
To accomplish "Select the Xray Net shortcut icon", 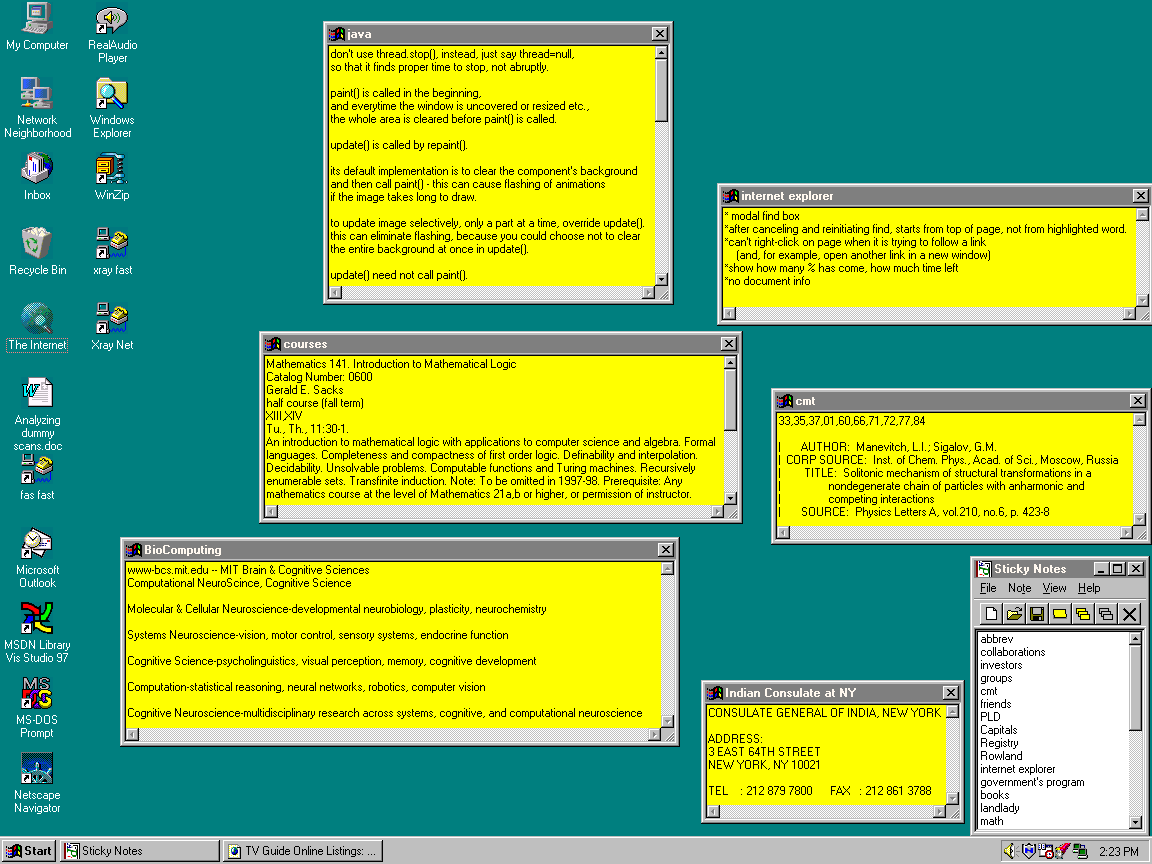I will (x=112, y=327).
